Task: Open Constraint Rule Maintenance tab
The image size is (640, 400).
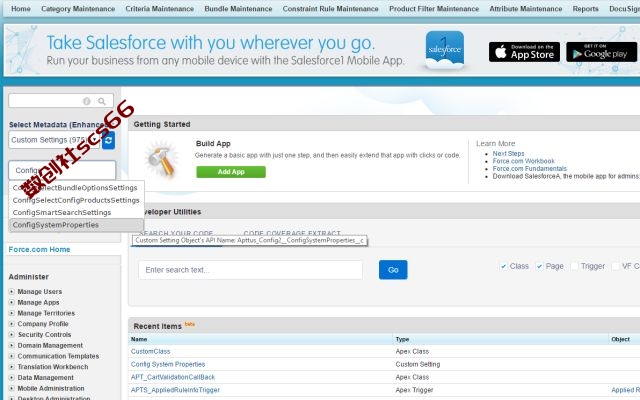Action: (331, 9)
